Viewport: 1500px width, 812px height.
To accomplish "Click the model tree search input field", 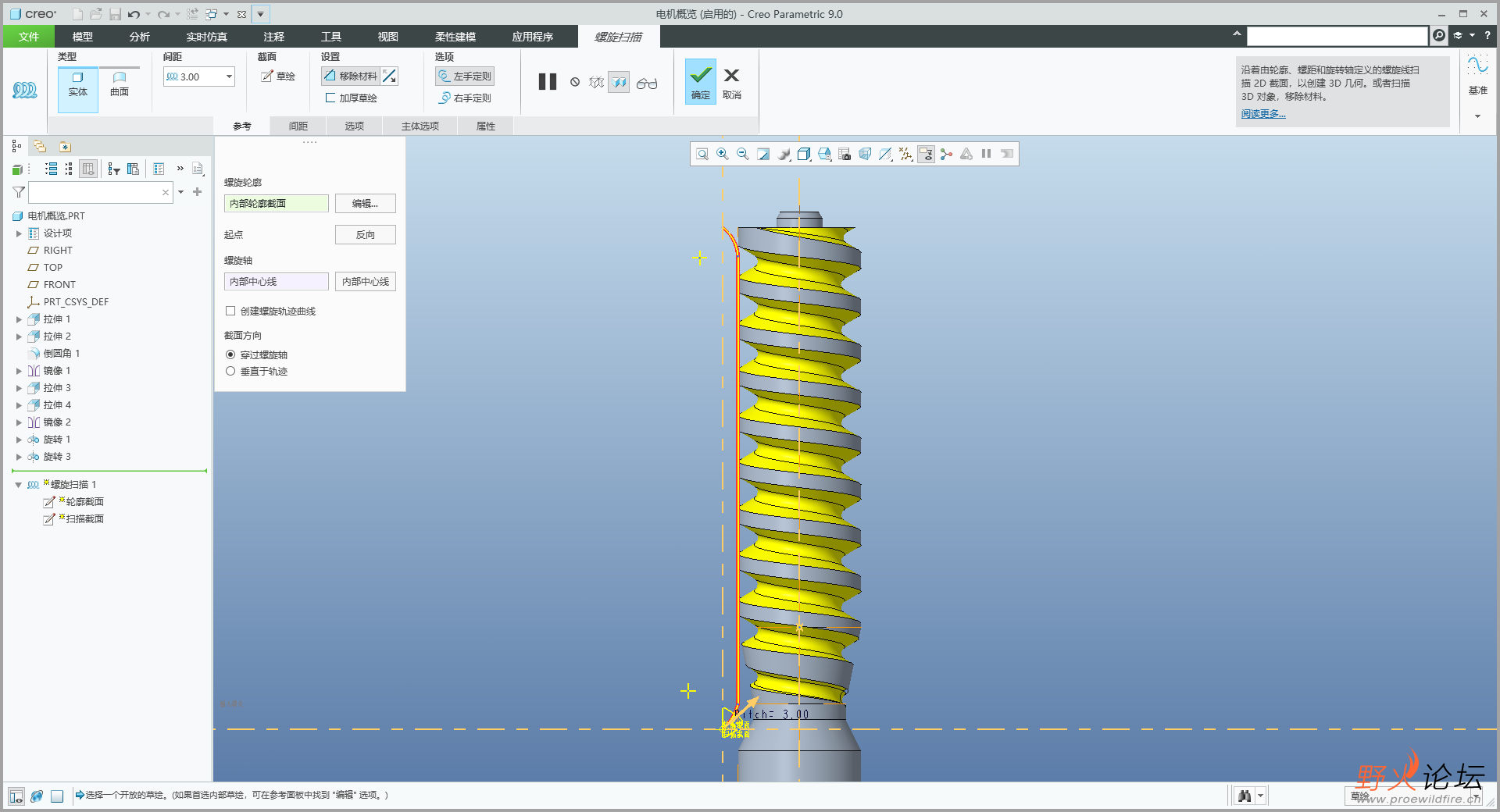I will (x=100, y=192).
